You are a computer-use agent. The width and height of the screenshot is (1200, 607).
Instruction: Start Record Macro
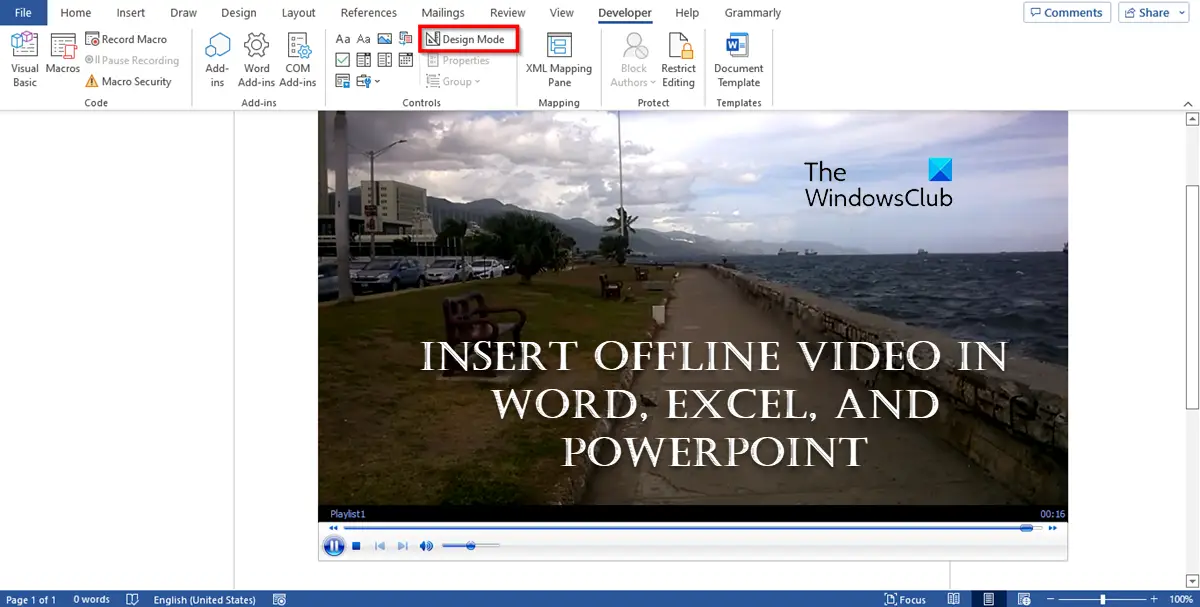point(126,39)
